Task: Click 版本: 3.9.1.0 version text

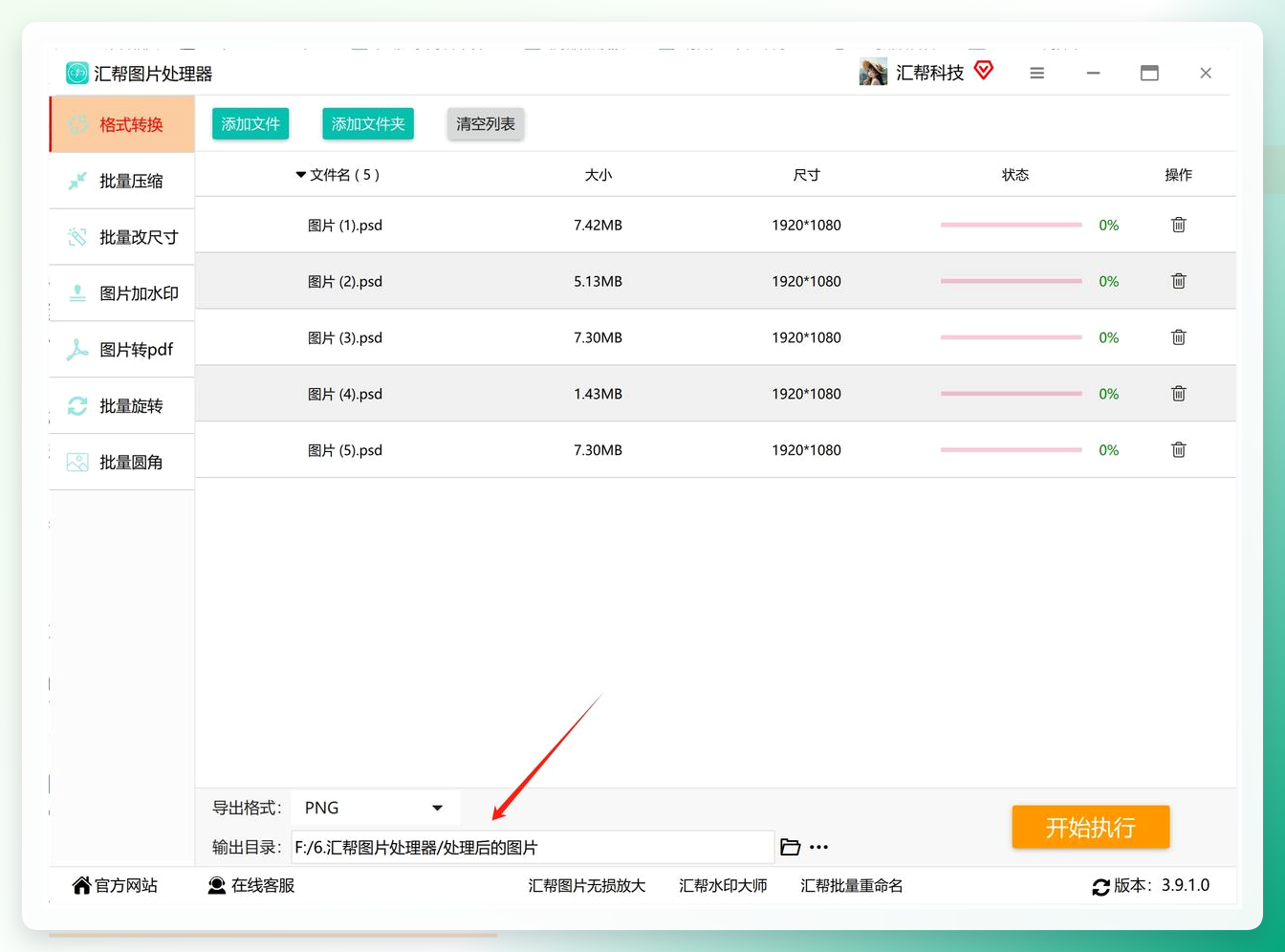Action: point(1162,886)
